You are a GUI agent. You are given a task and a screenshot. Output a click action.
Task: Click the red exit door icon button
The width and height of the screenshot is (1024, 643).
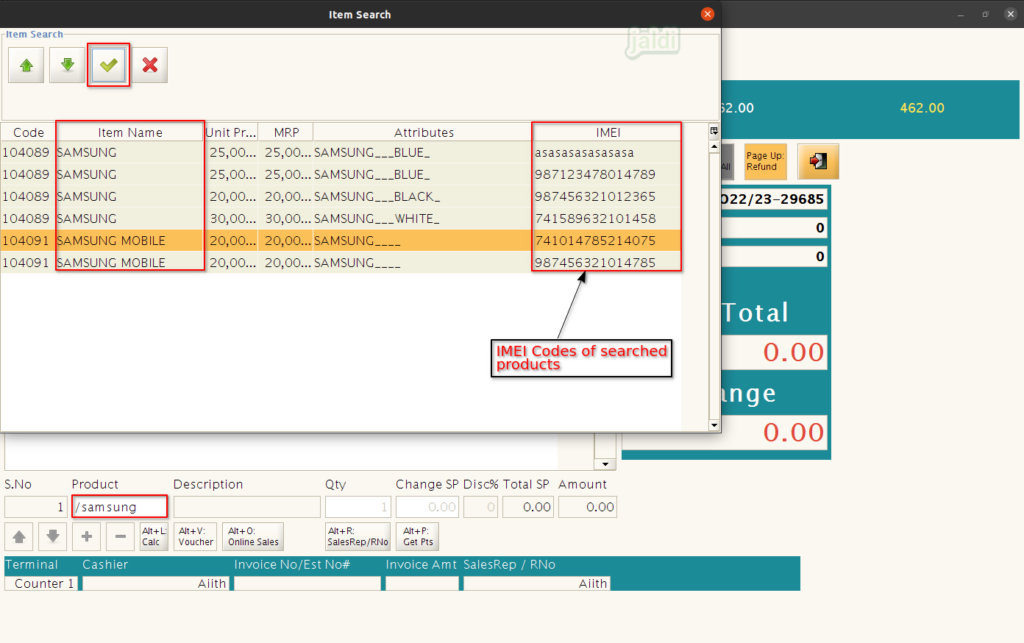[818, 161]
